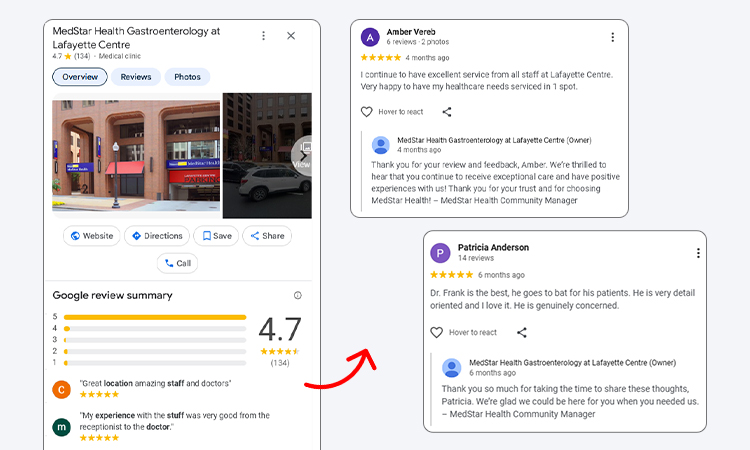Select the 5-star rating bar
This screenshot has height=450, width=750.
(154, 317)
